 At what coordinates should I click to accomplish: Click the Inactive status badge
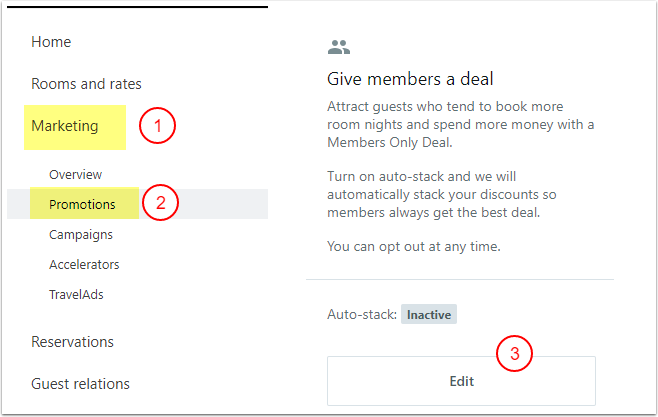[429, 315]
